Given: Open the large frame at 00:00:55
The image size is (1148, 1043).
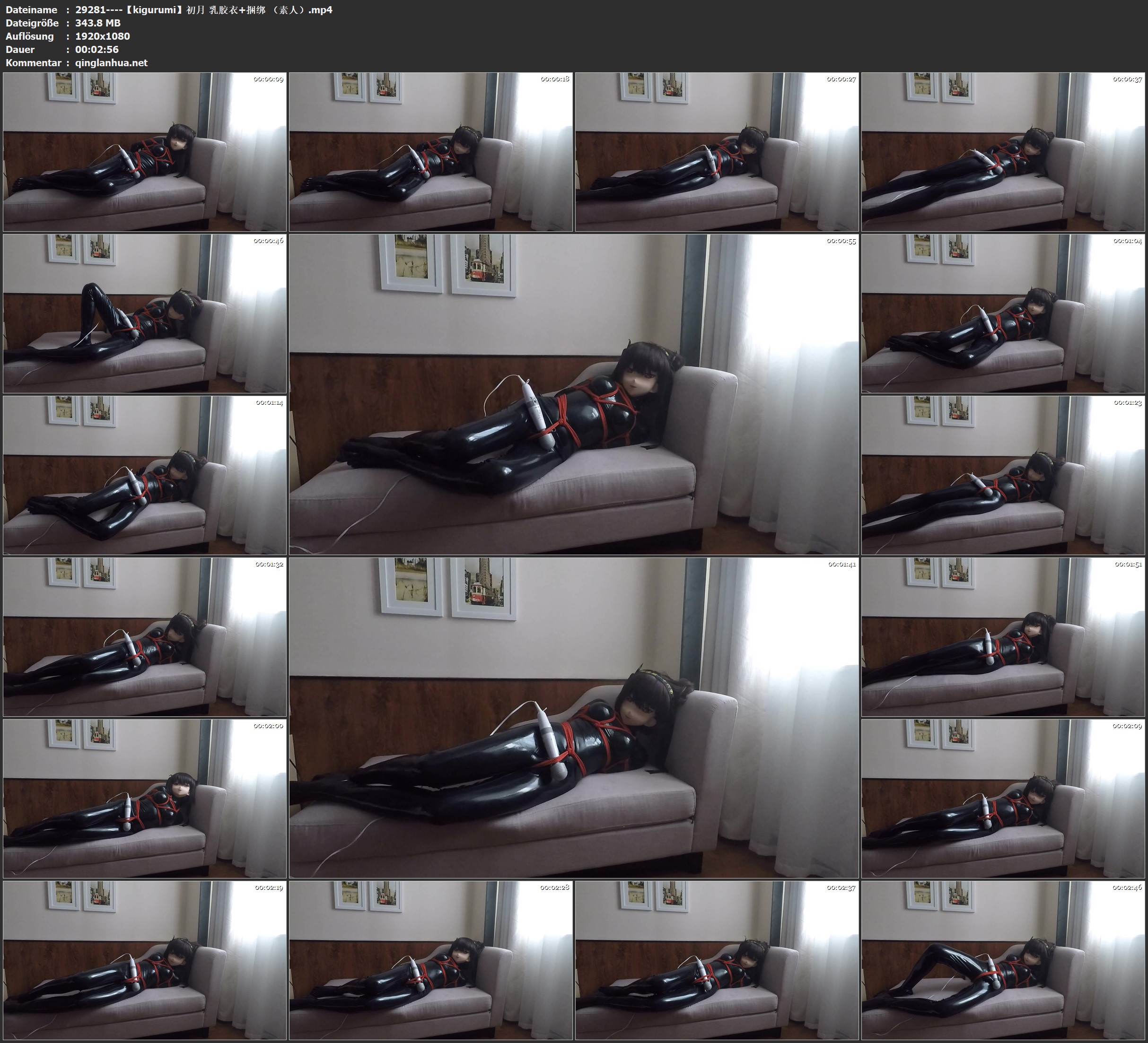Looking at the screenshot, I should tap(573, 394).
